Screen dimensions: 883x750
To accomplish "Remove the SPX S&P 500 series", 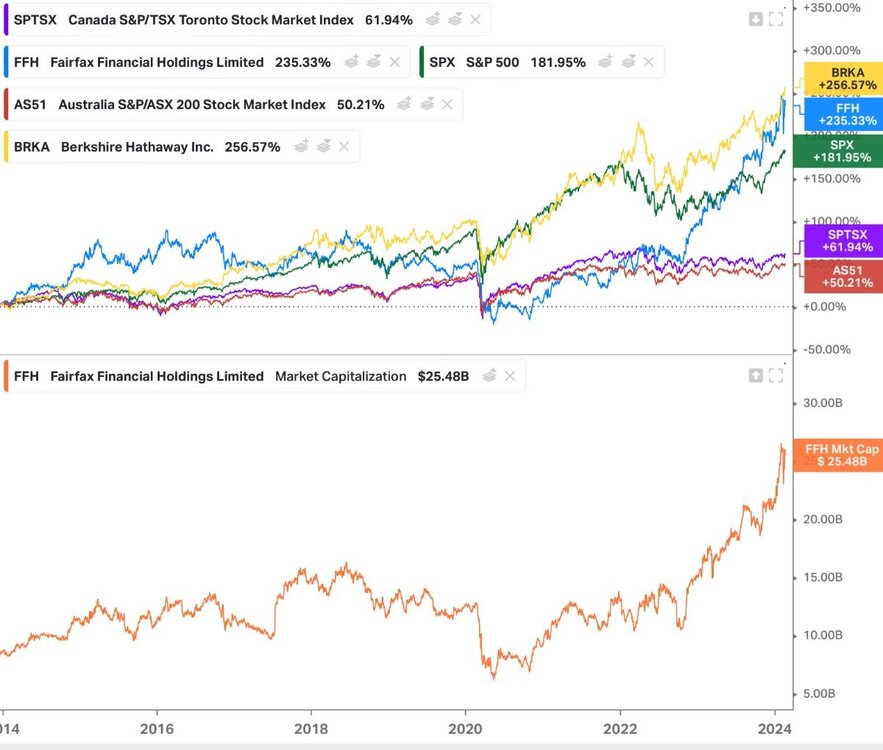I will (649, 62).
